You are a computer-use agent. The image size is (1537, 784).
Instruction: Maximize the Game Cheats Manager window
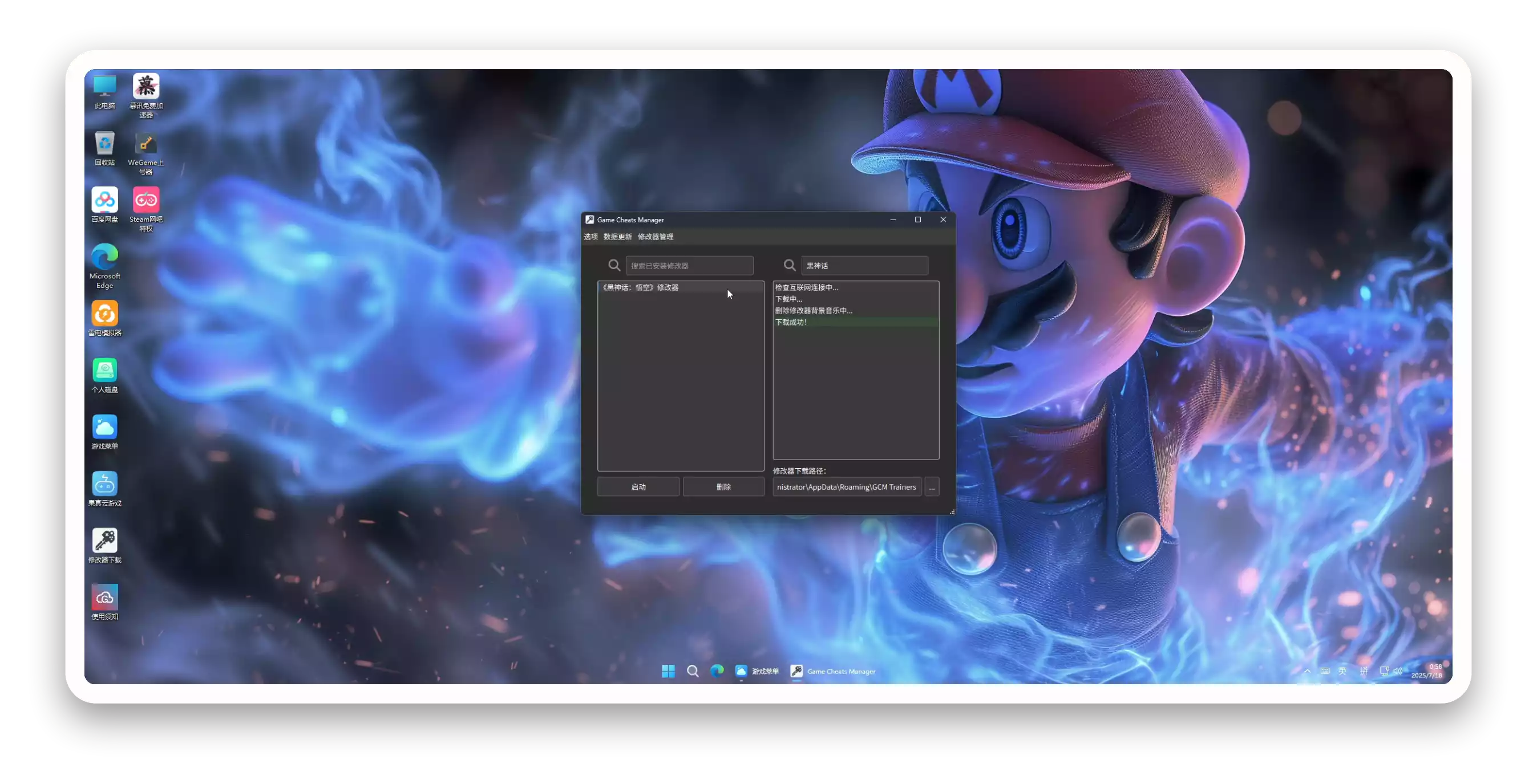(917, 220)
